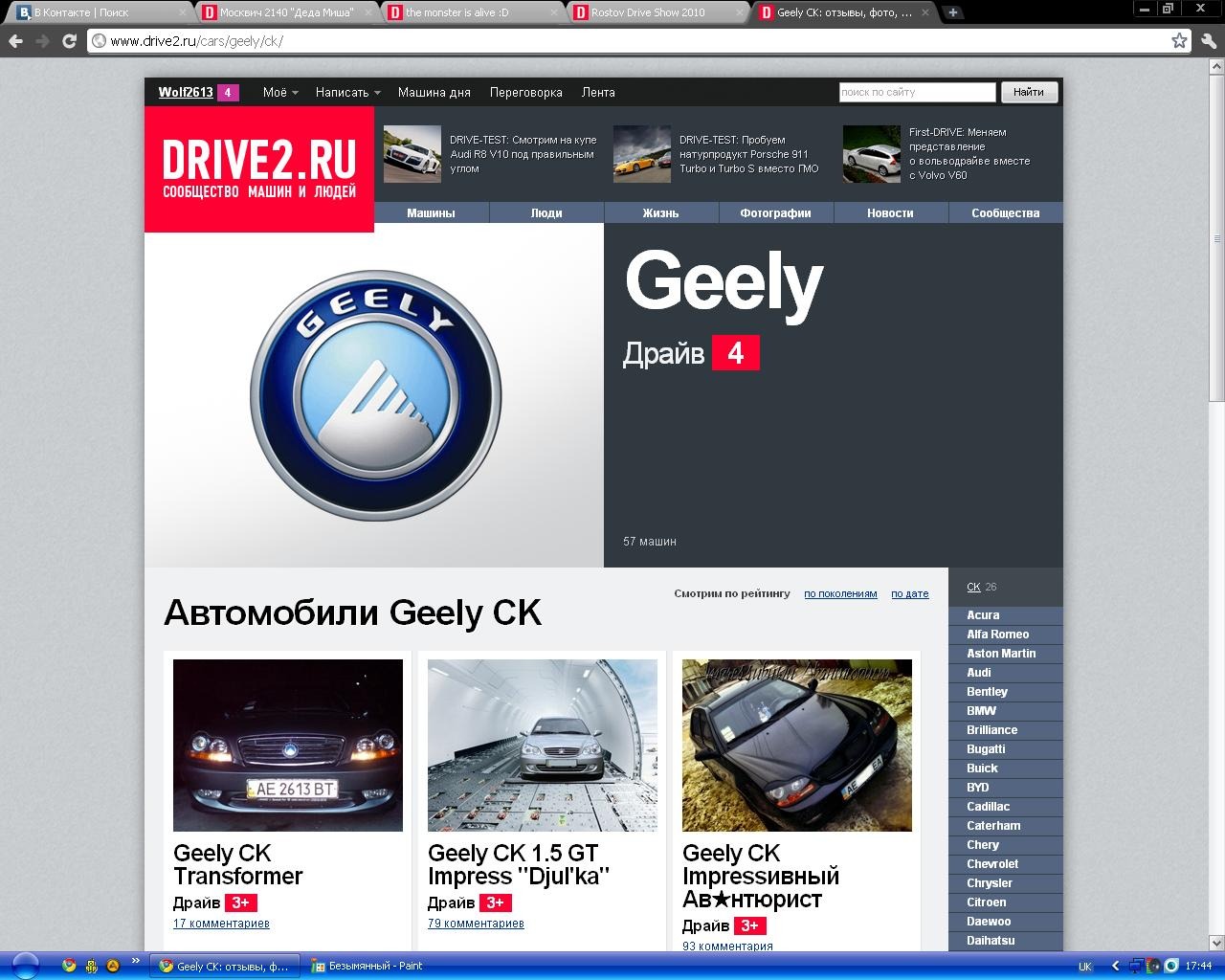Go to the 'Жизнь' section tab
Viewport: 1225px width, 980px height.
[661, 213]
